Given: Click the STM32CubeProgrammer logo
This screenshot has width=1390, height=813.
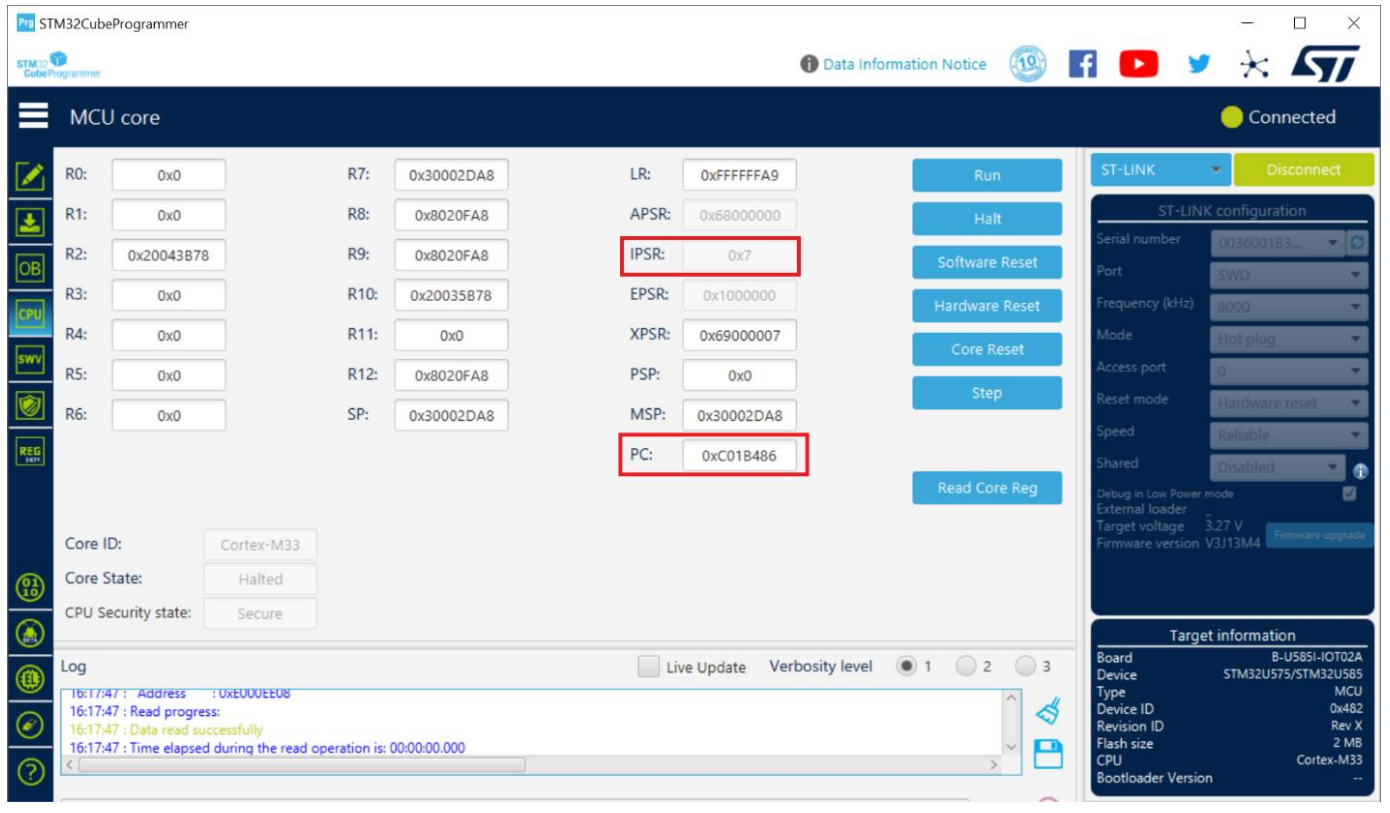Looking at the screenshot, I should pyautogui.click(x=60, y=64).
